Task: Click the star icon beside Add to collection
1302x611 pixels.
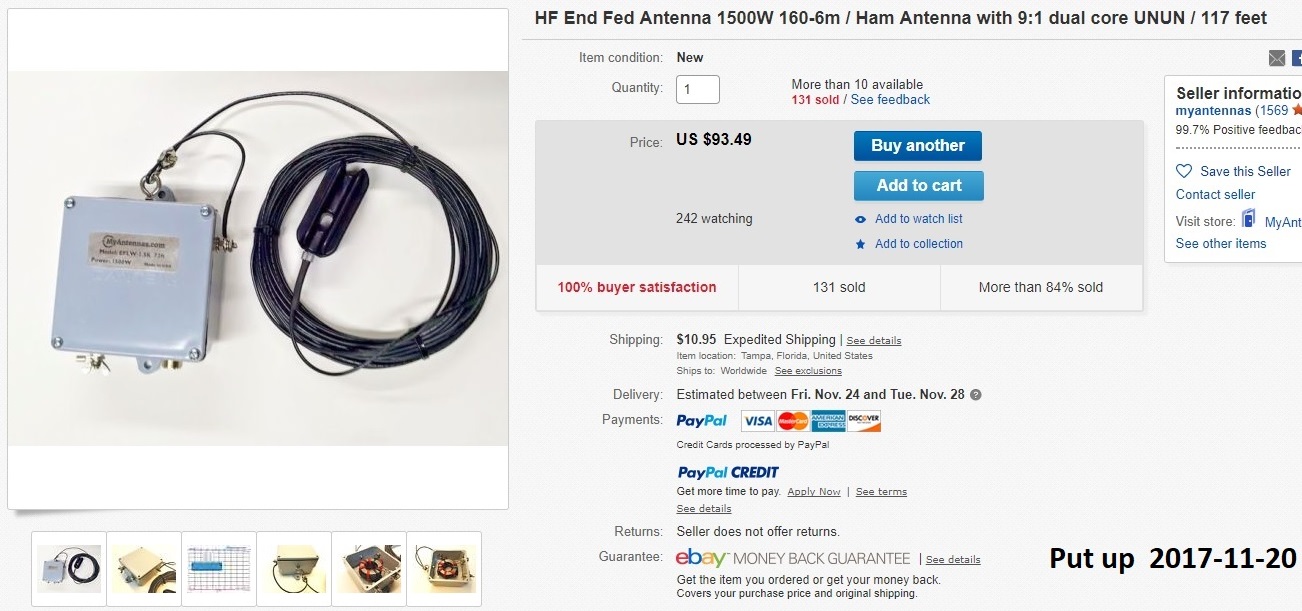Action: point(860,244)
